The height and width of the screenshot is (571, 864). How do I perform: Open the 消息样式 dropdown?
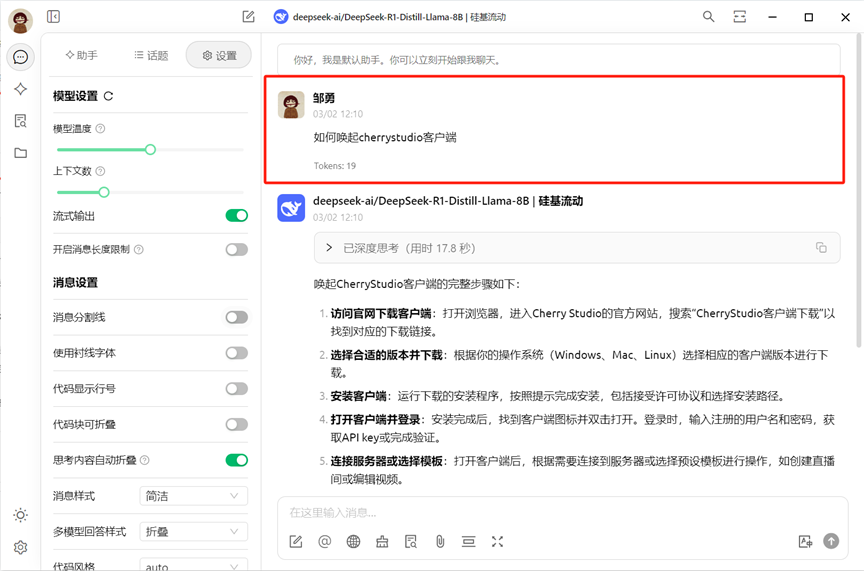(x=193, y=496)
